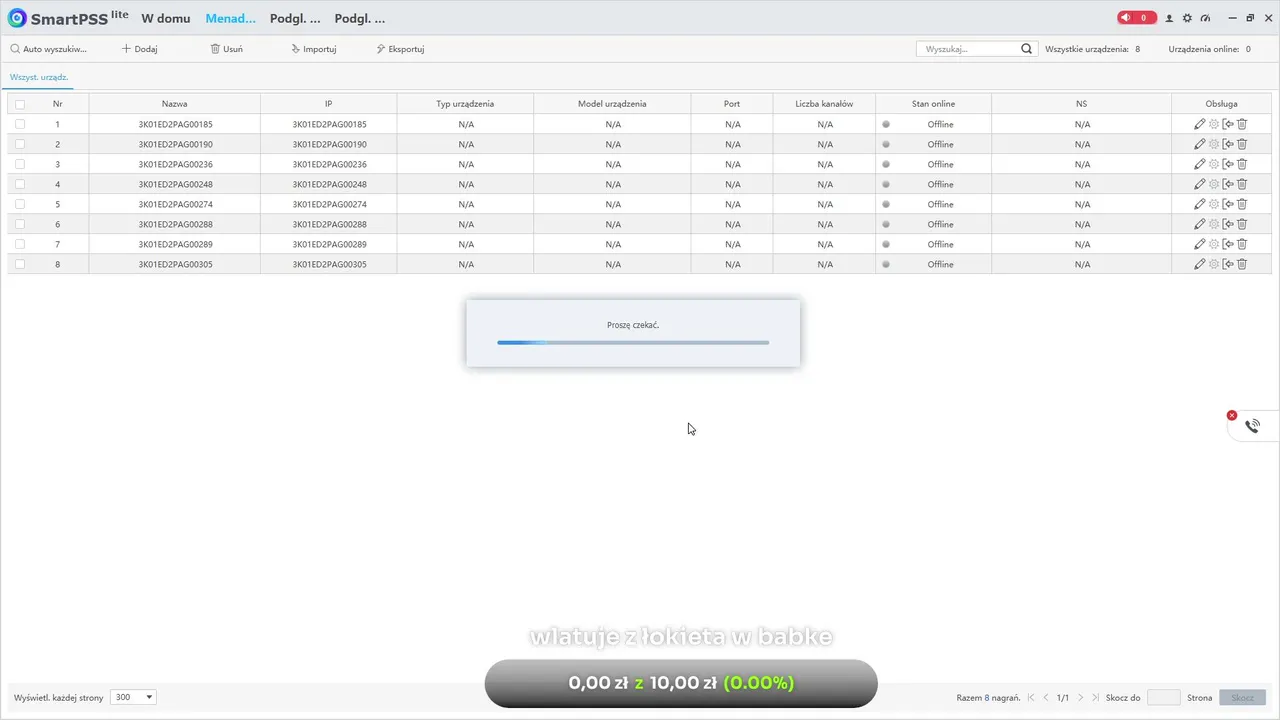Click the Usuń delete button
Viewport: 1280px width, 720px height.
pyautogui.click(x=226, y=48)
